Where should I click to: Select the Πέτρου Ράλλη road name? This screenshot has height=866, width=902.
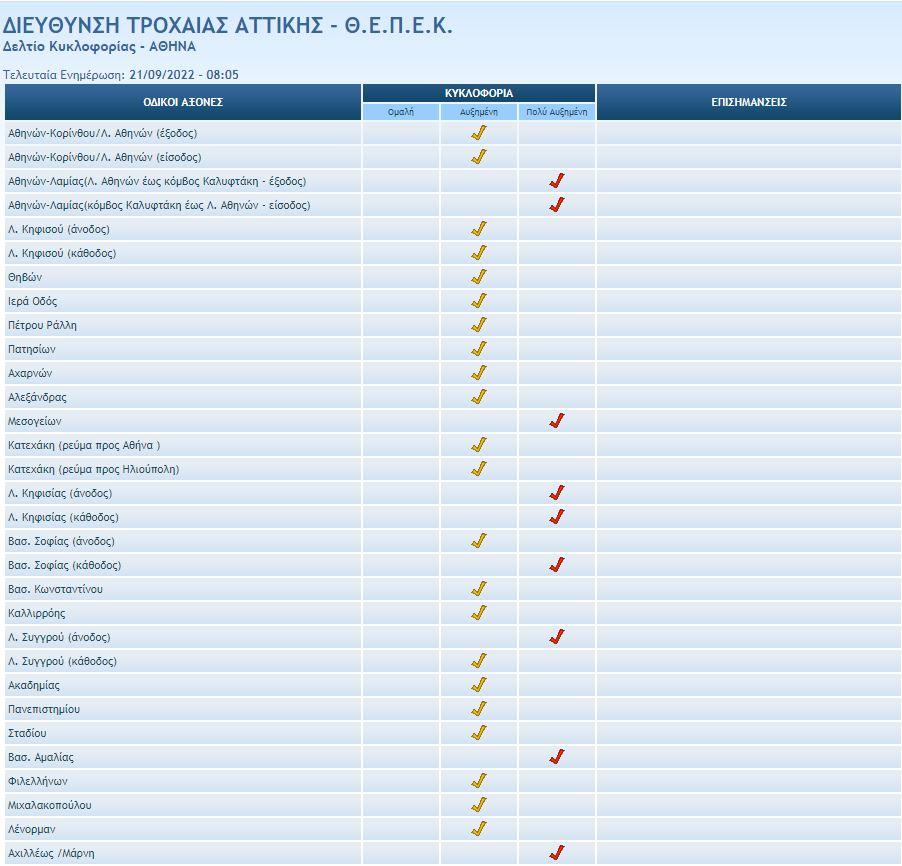click(x=42, y=325)
